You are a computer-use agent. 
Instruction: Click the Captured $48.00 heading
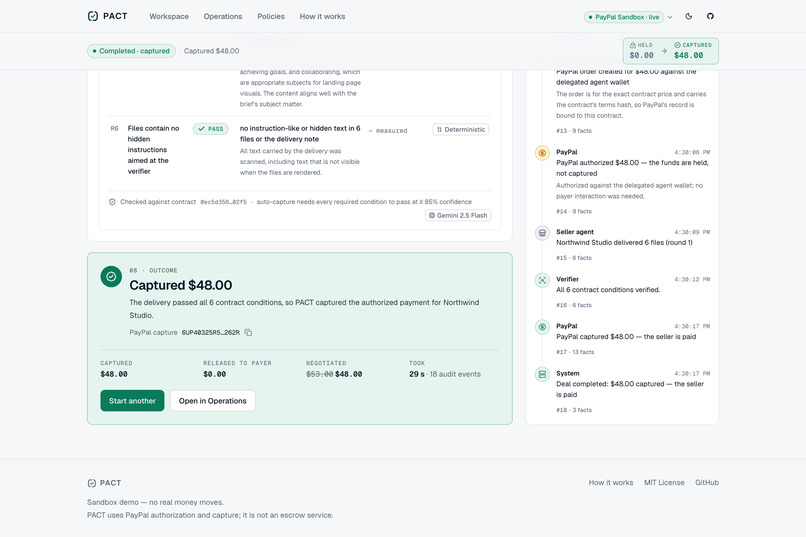pos(180,285)
